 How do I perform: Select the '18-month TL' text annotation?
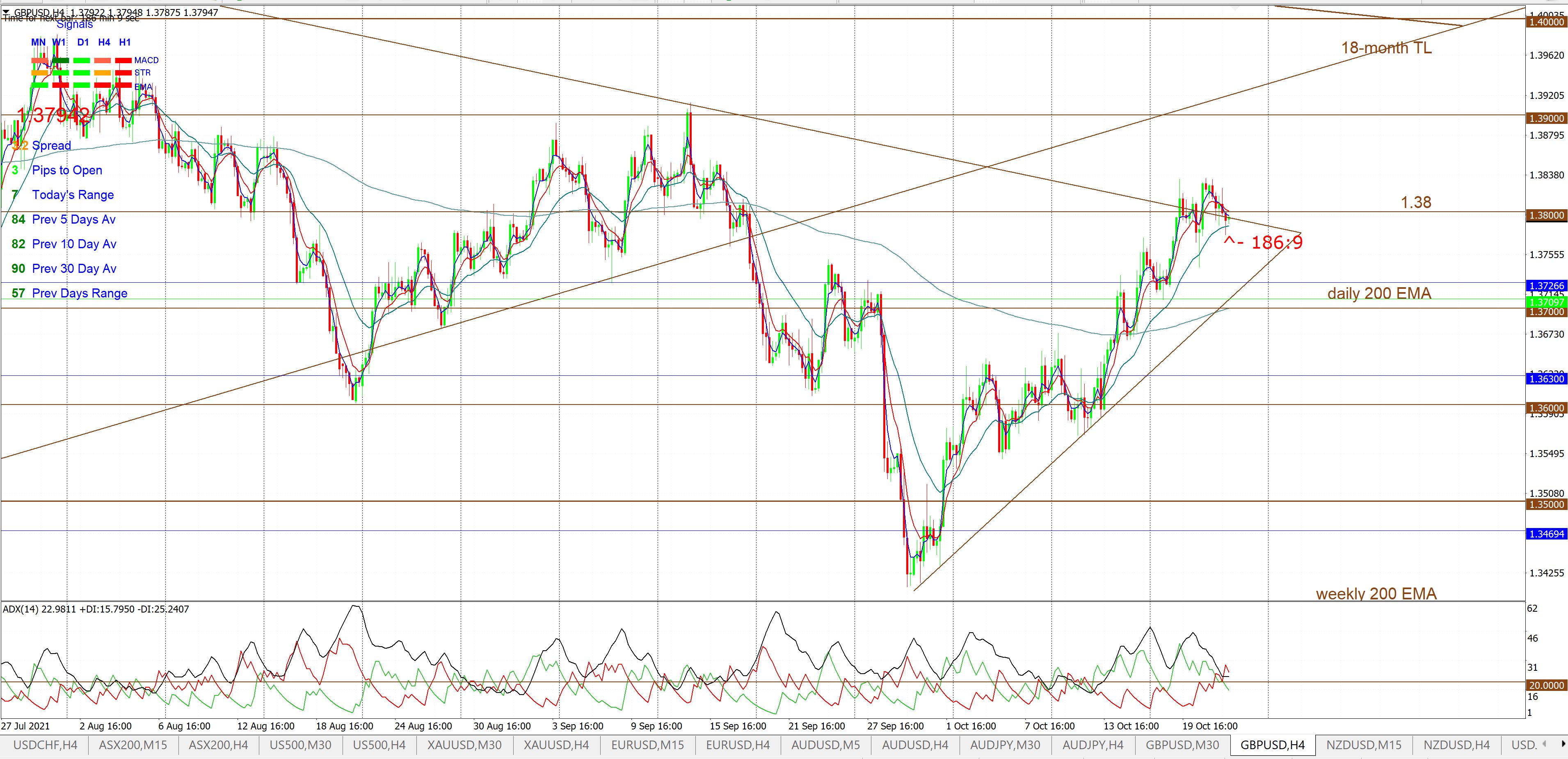1387,48
